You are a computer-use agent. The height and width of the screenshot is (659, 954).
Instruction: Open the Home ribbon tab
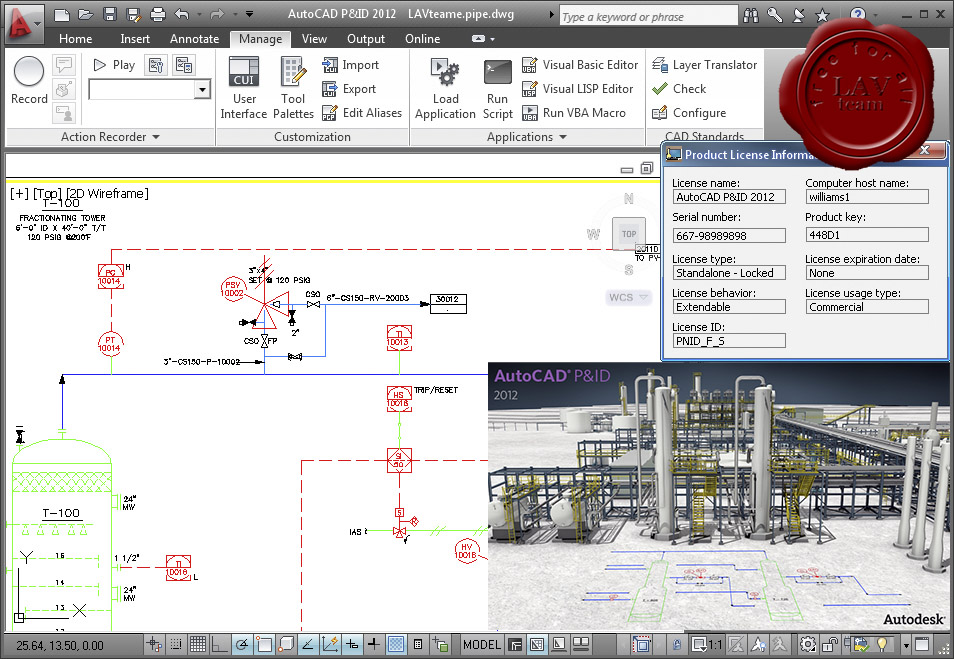pyautogui.click(x=75, y=39)
